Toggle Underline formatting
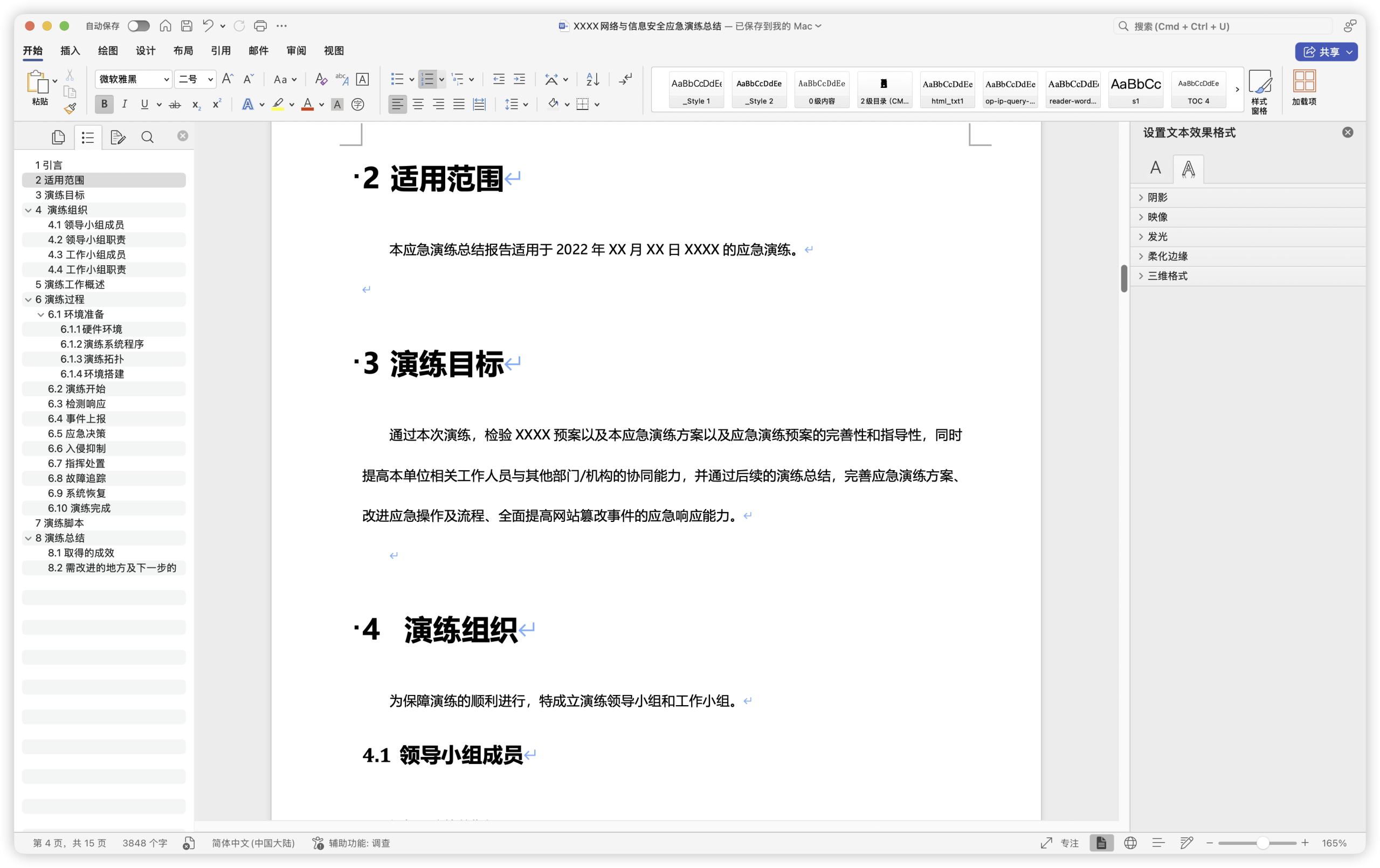The width and height of the screenshot is (1380, 868). click(144, 105)
